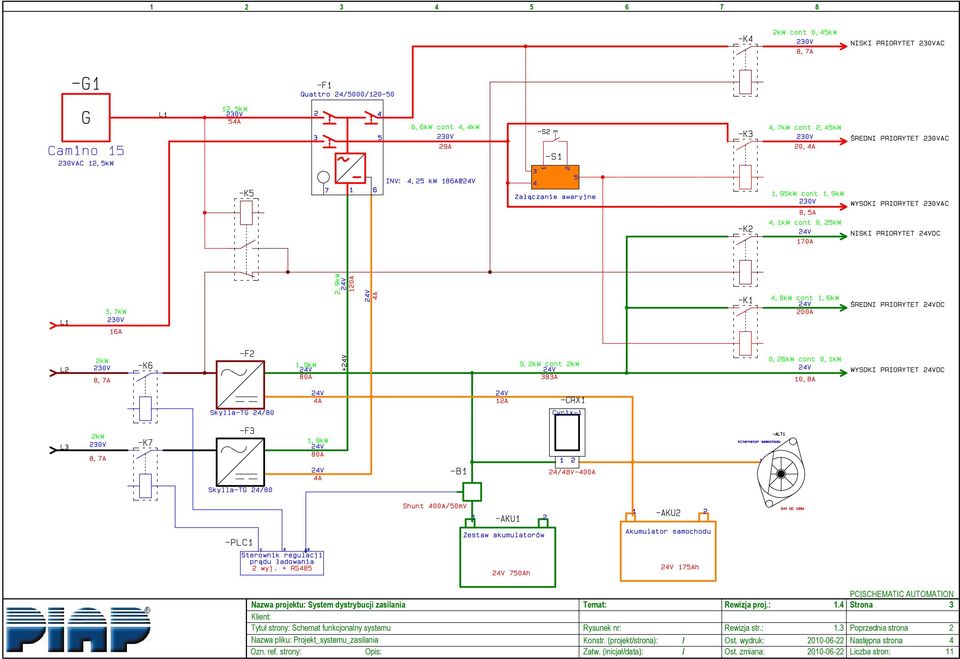Select the PLC1 charge controller box

click(282, 563)
